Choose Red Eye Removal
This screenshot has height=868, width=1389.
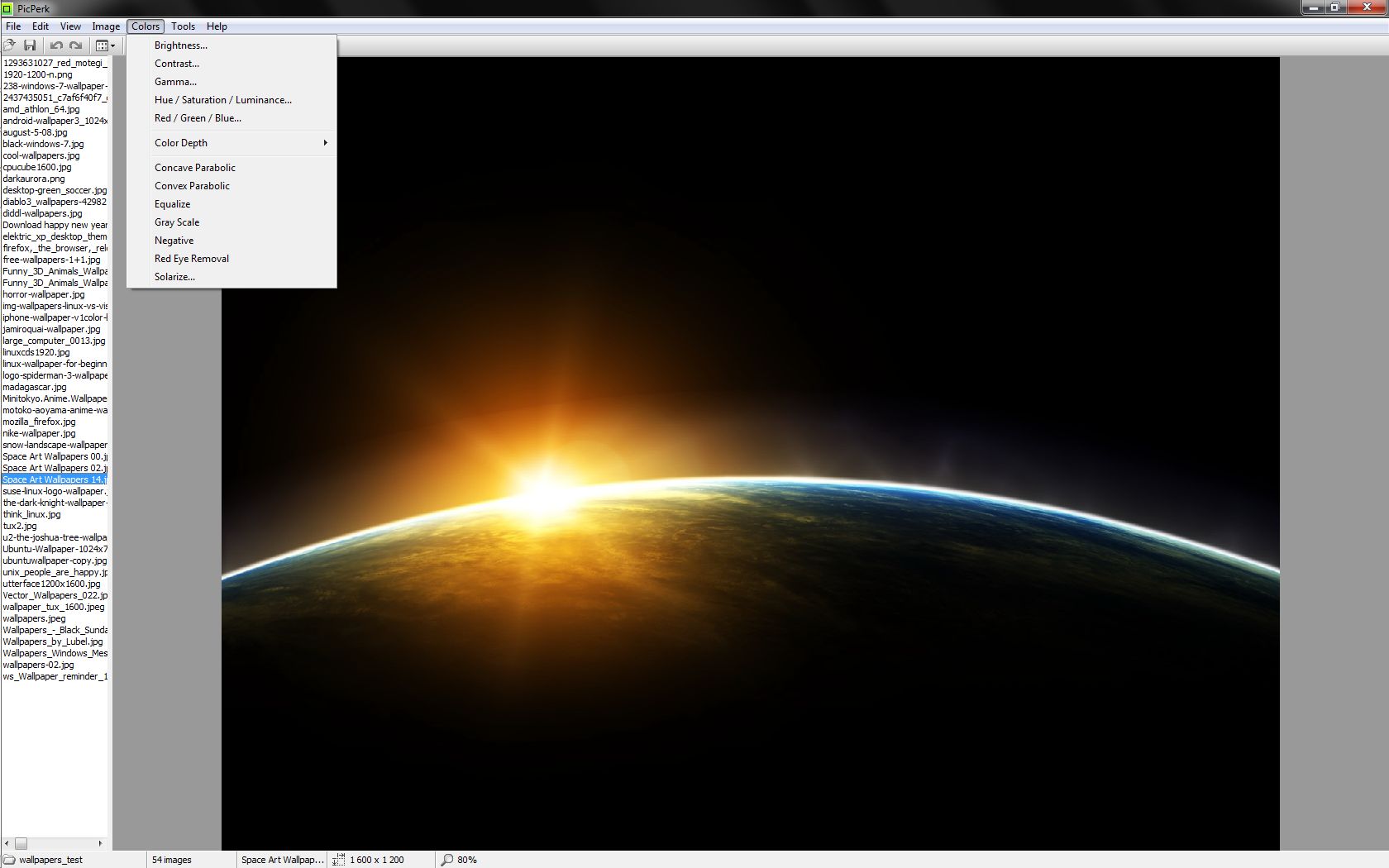point(231,259)
